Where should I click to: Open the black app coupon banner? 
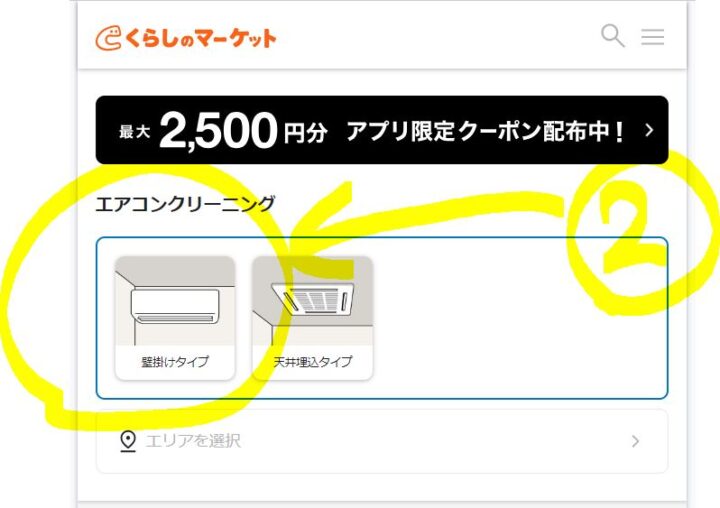click(382, 130)
